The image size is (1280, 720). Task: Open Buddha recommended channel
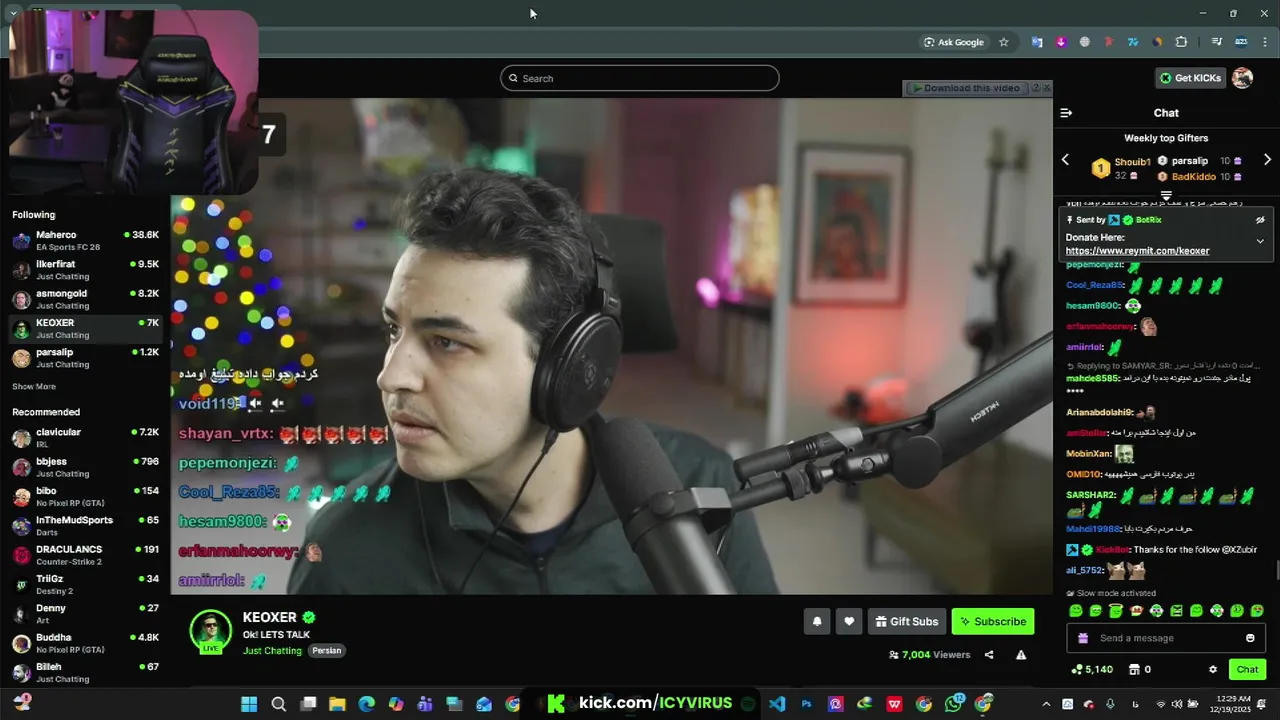(85, 643)
